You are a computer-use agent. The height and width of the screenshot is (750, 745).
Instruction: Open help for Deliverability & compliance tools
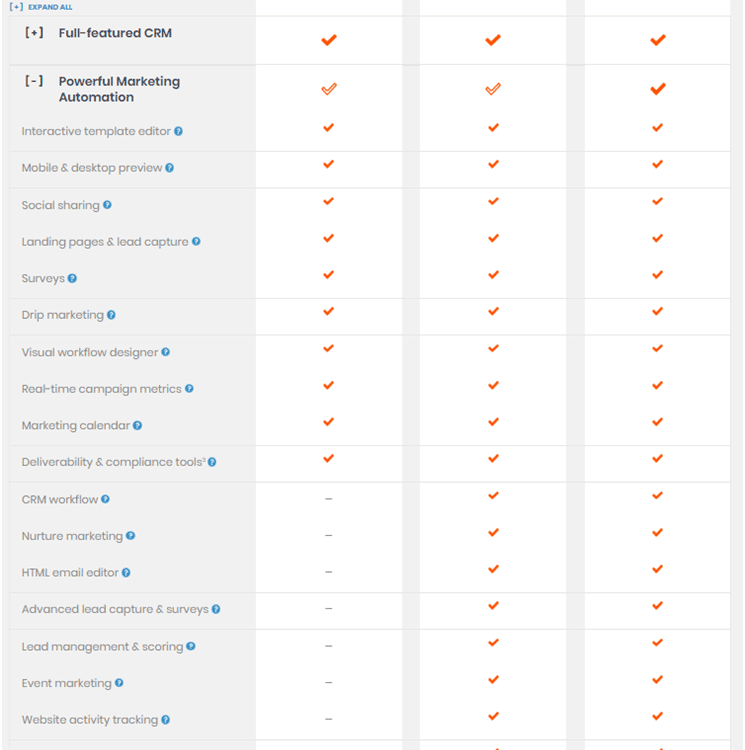tap(212, 462)
